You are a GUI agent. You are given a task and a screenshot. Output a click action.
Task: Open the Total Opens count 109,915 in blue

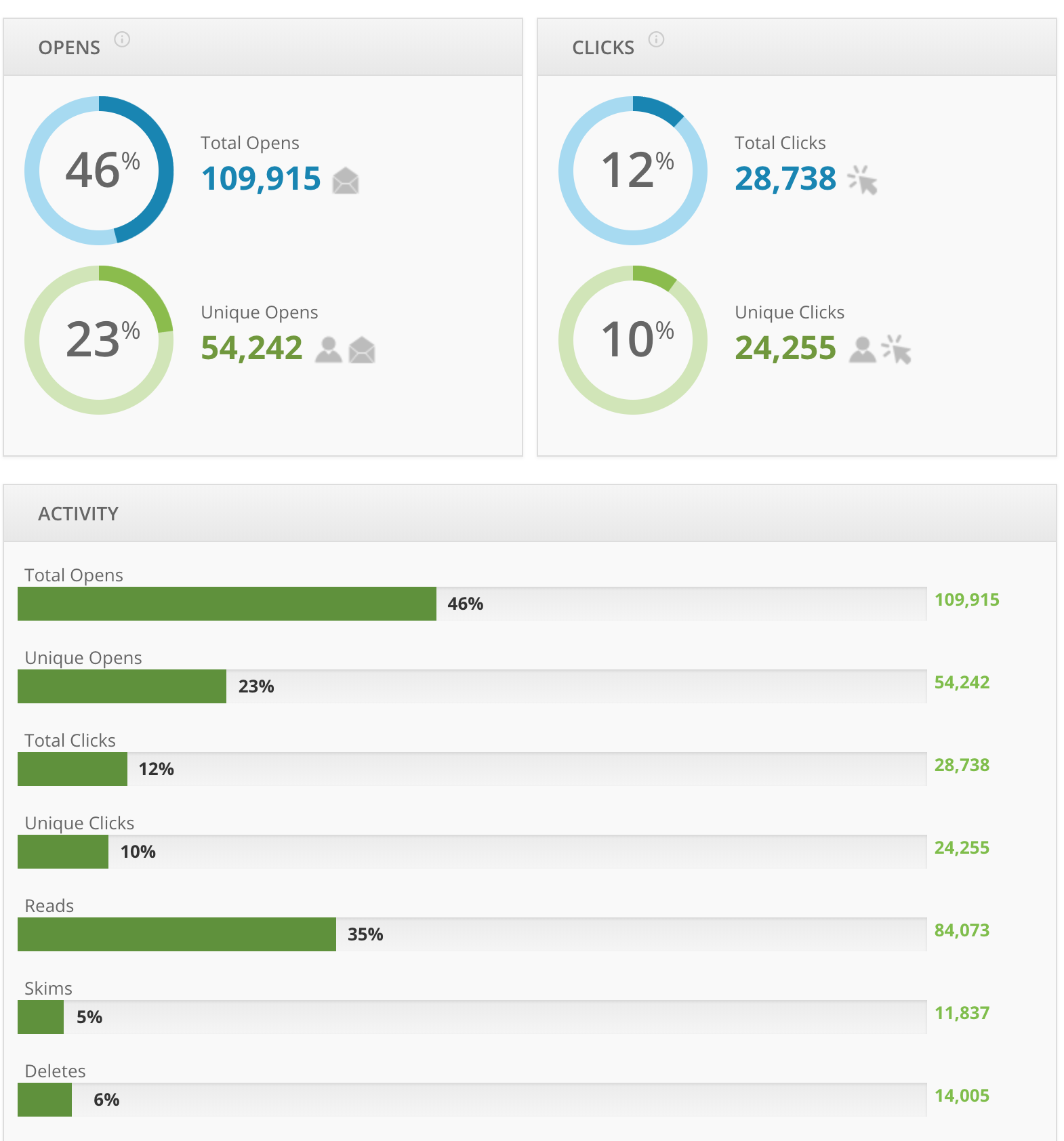pyautogui.click(x=261, y=179)
